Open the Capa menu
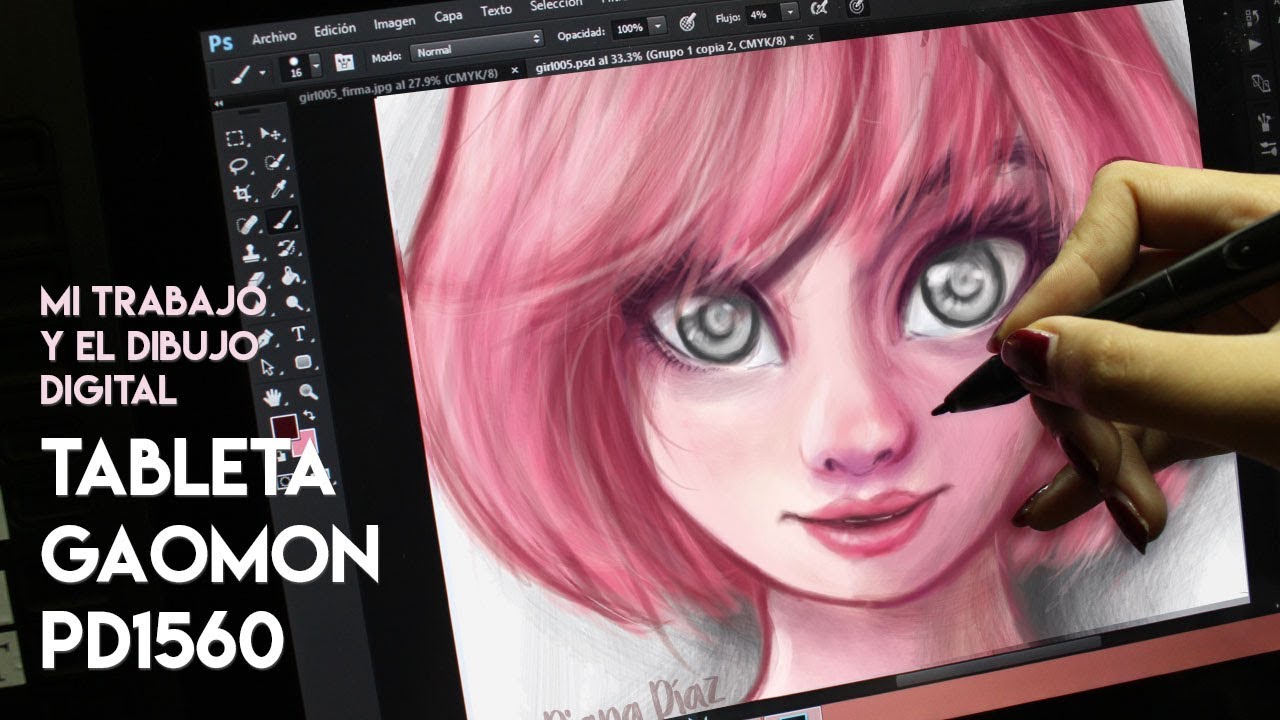The width and height of the screenshot is (1280, 720). (x=448, y=16)
